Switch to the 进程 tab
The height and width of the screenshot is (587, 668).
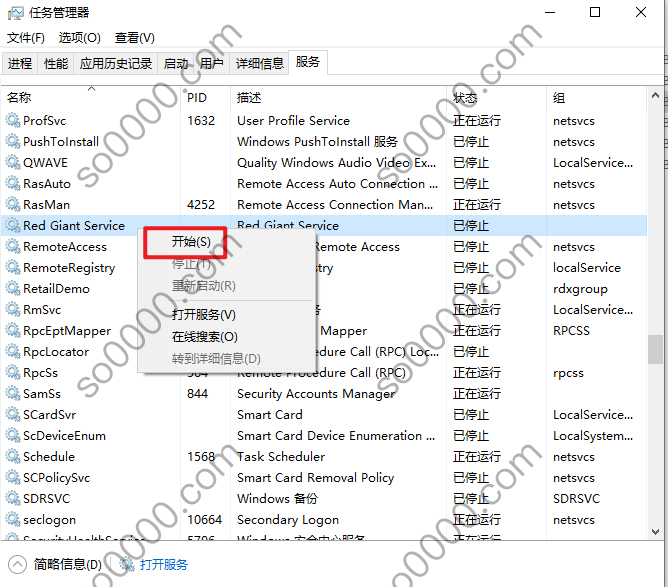(x=20, y=63)
